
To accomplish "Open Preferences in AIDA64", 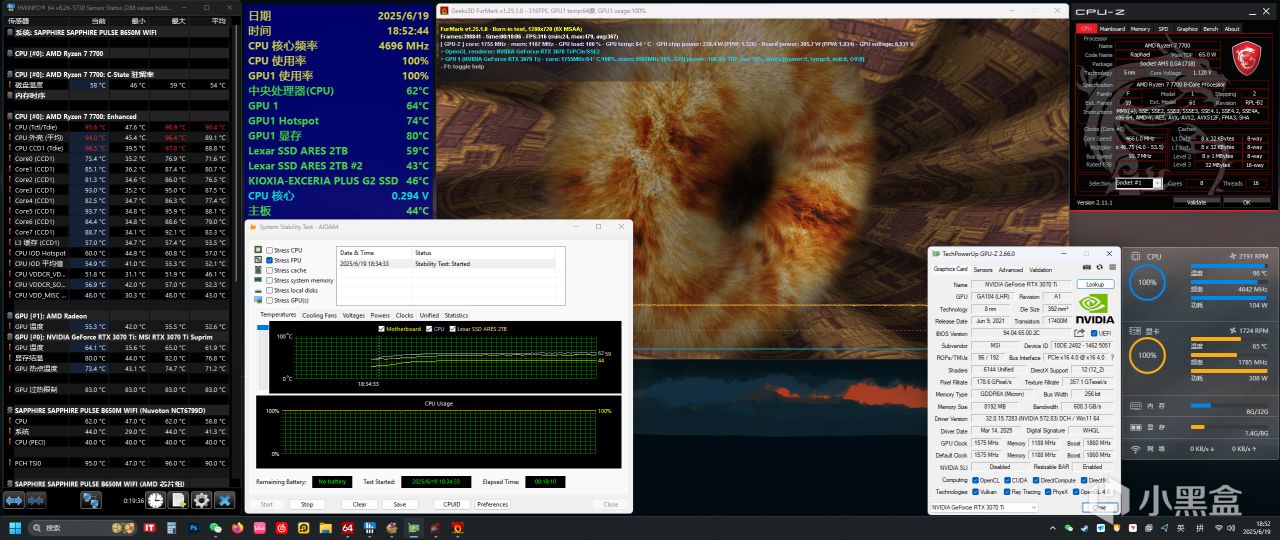I will click(x=492, y=504).
